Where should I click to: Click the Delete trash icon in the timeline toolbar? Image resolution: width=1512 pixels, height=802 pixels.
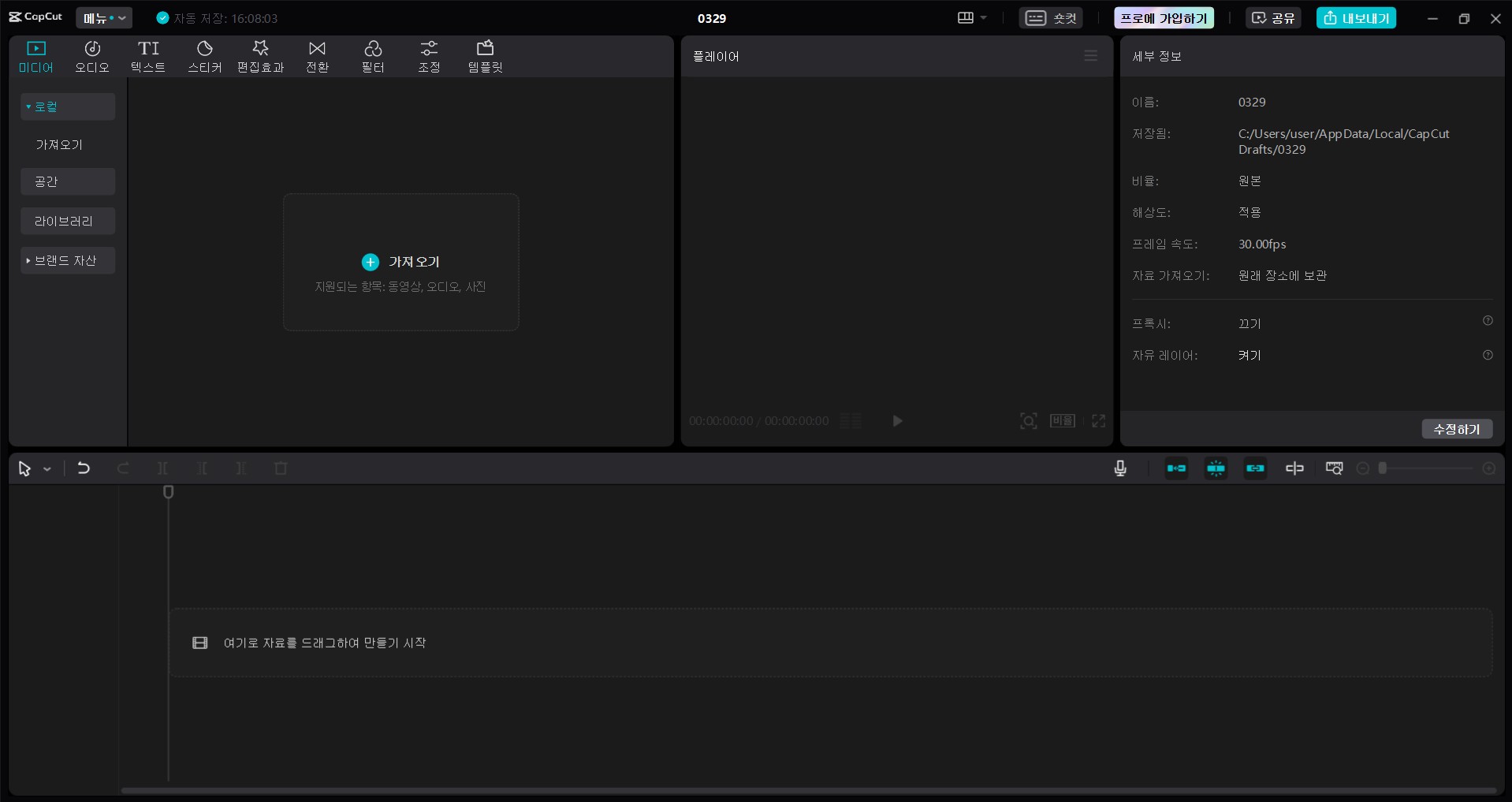pyautogui.click(x=281, y=468)
